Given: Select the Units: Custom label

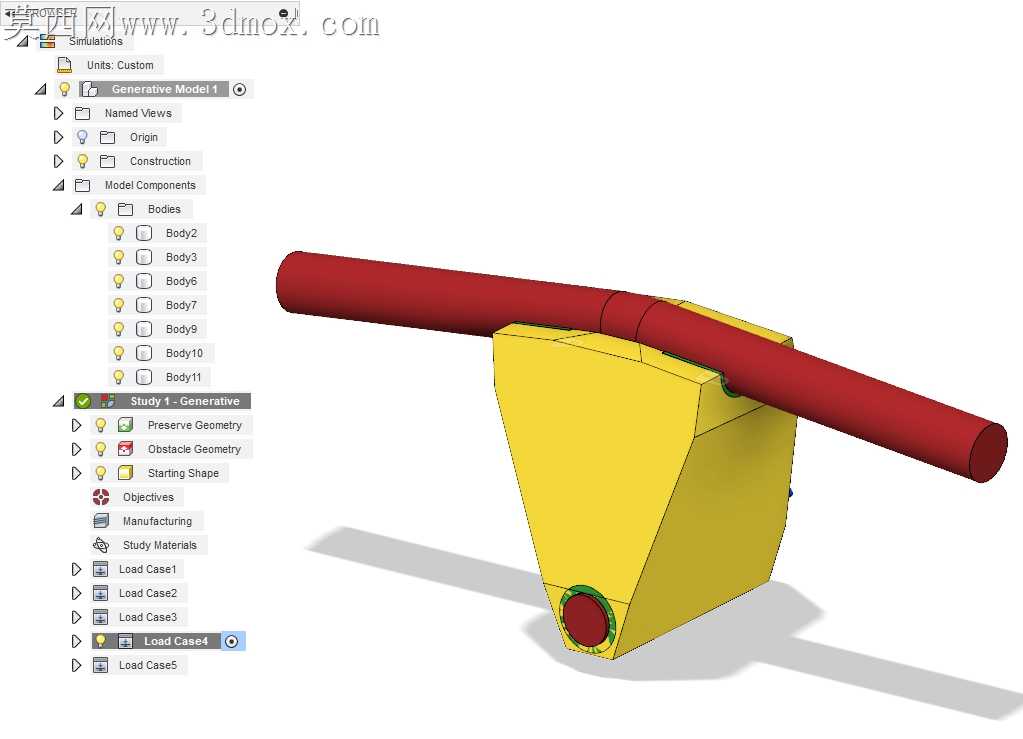Looking at the screenshot, I should point(120,65).
